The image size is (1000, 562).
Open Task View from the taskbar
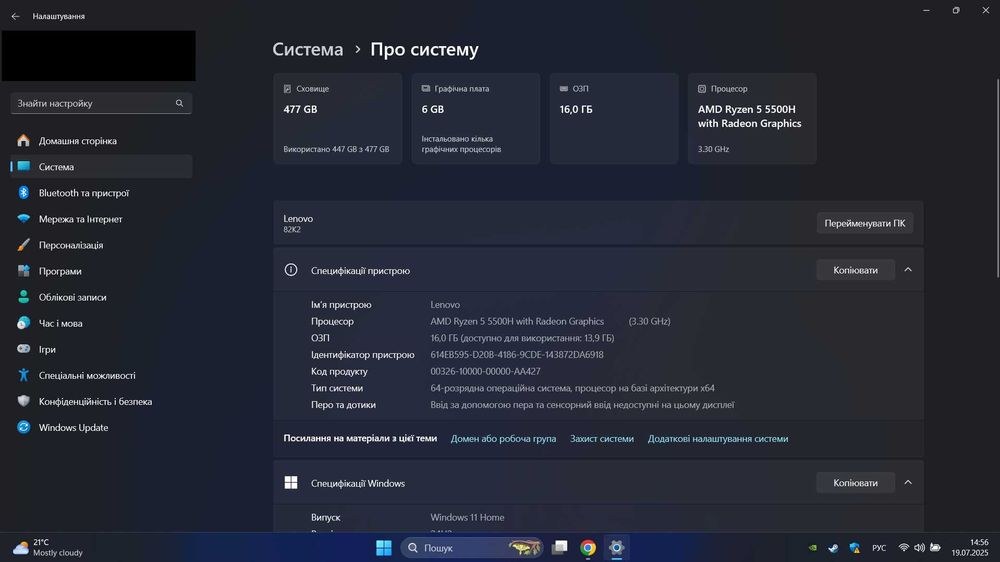coord(559,547)
